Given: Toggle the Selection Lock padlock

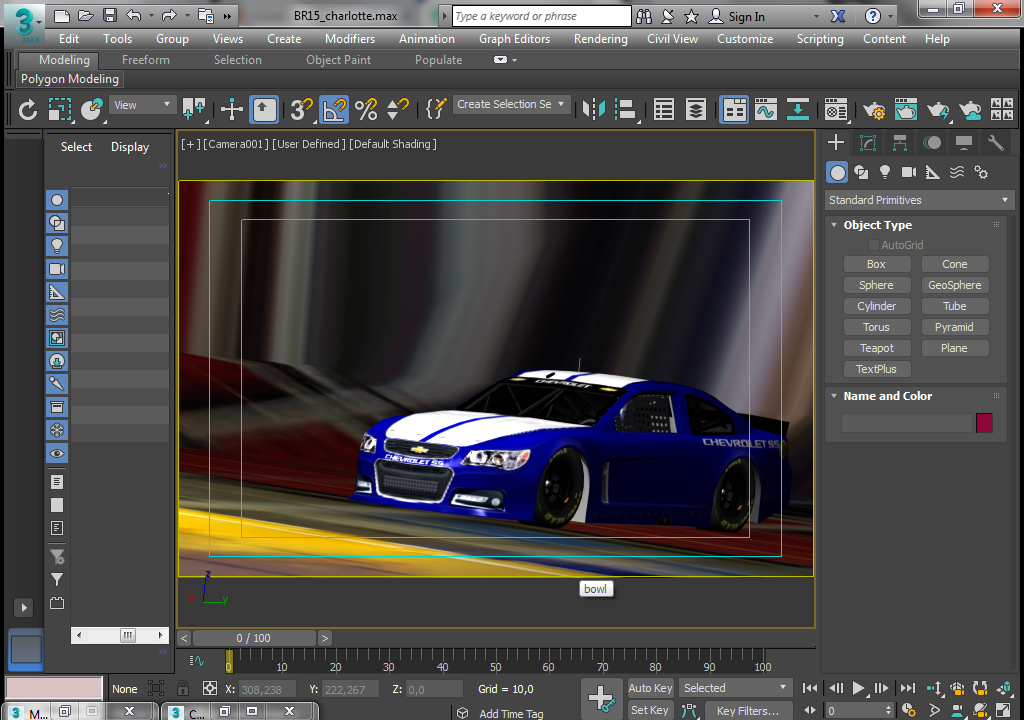Looking at the screenshot, I should 183,688.
